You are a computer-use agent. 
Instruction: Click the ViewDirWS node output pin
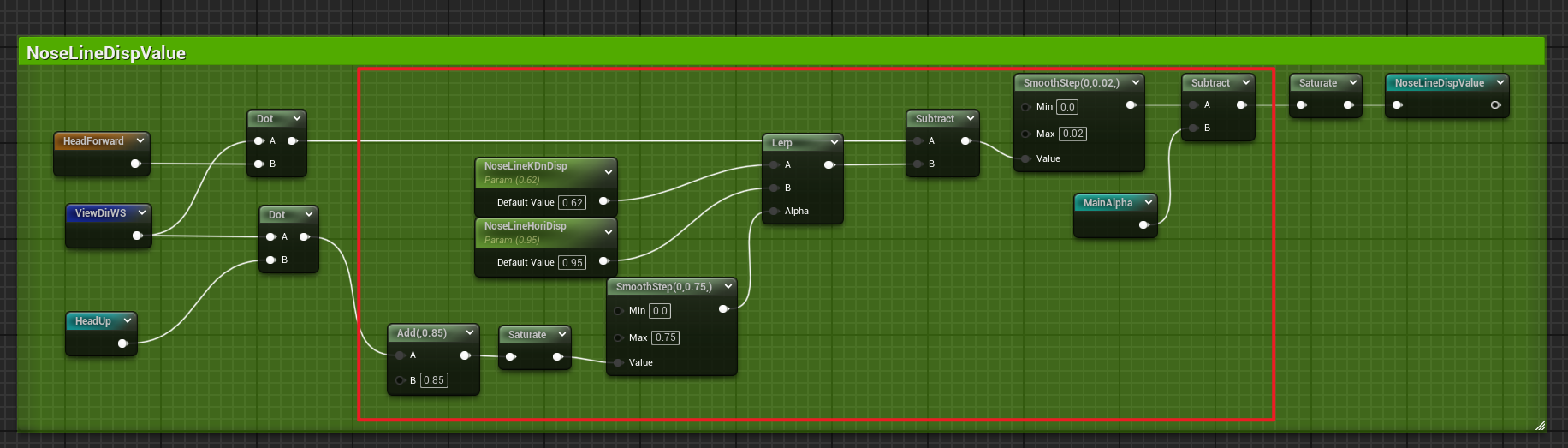point(137,236)
